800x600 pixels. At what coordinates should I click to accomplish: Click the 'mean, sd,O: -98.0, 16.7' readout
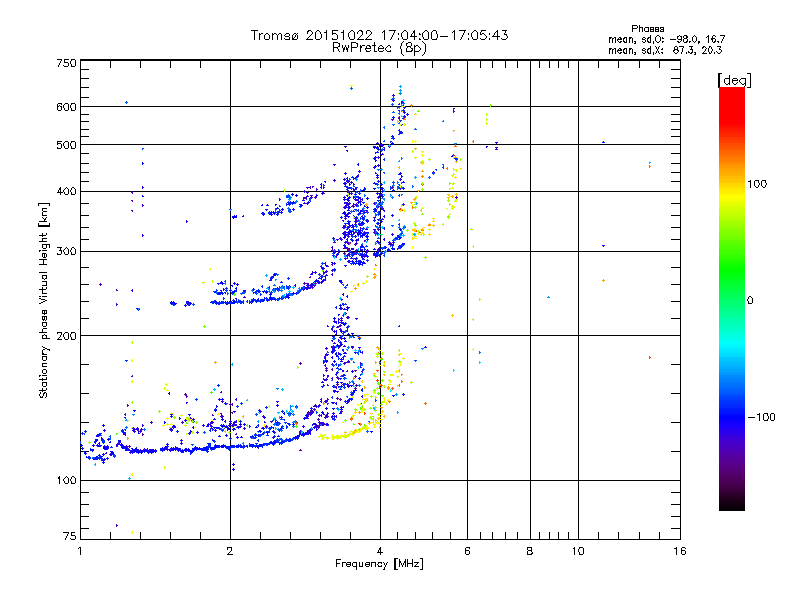pyautogui.click(x=666, y=39)
